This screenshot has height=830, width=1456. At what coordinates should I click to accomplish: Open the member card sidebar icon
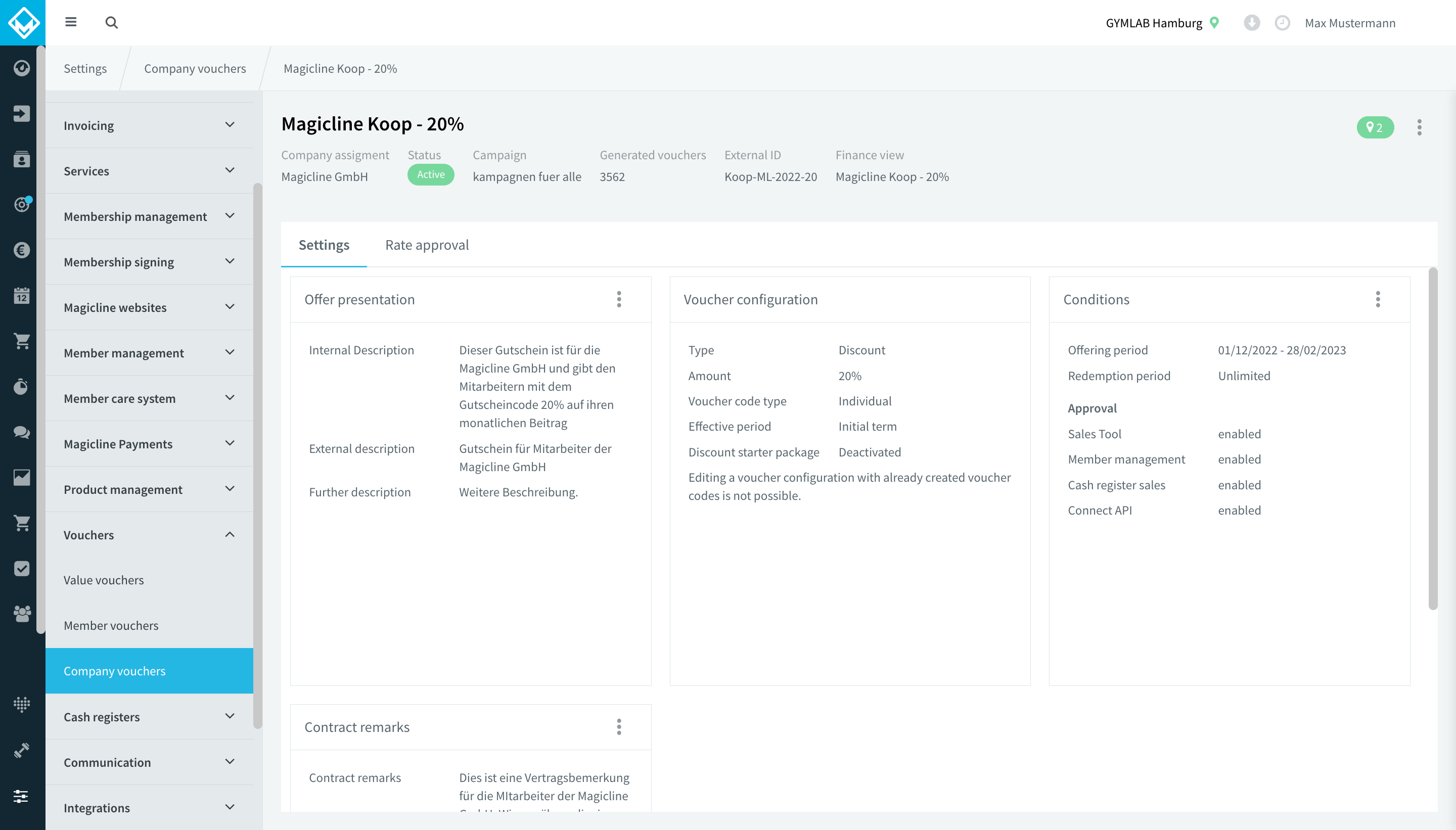point(22,159)
